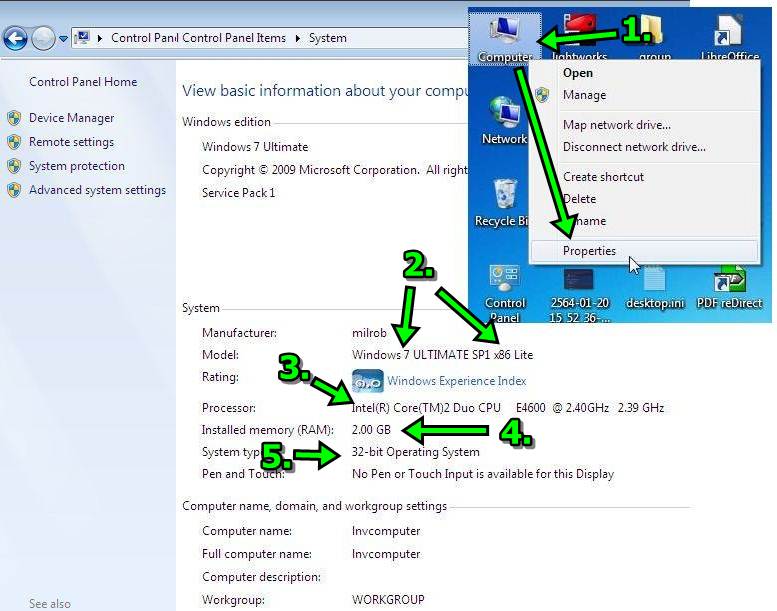Select Control Panel desktop icon
777x611 pixels.
[x=504, y=294]
